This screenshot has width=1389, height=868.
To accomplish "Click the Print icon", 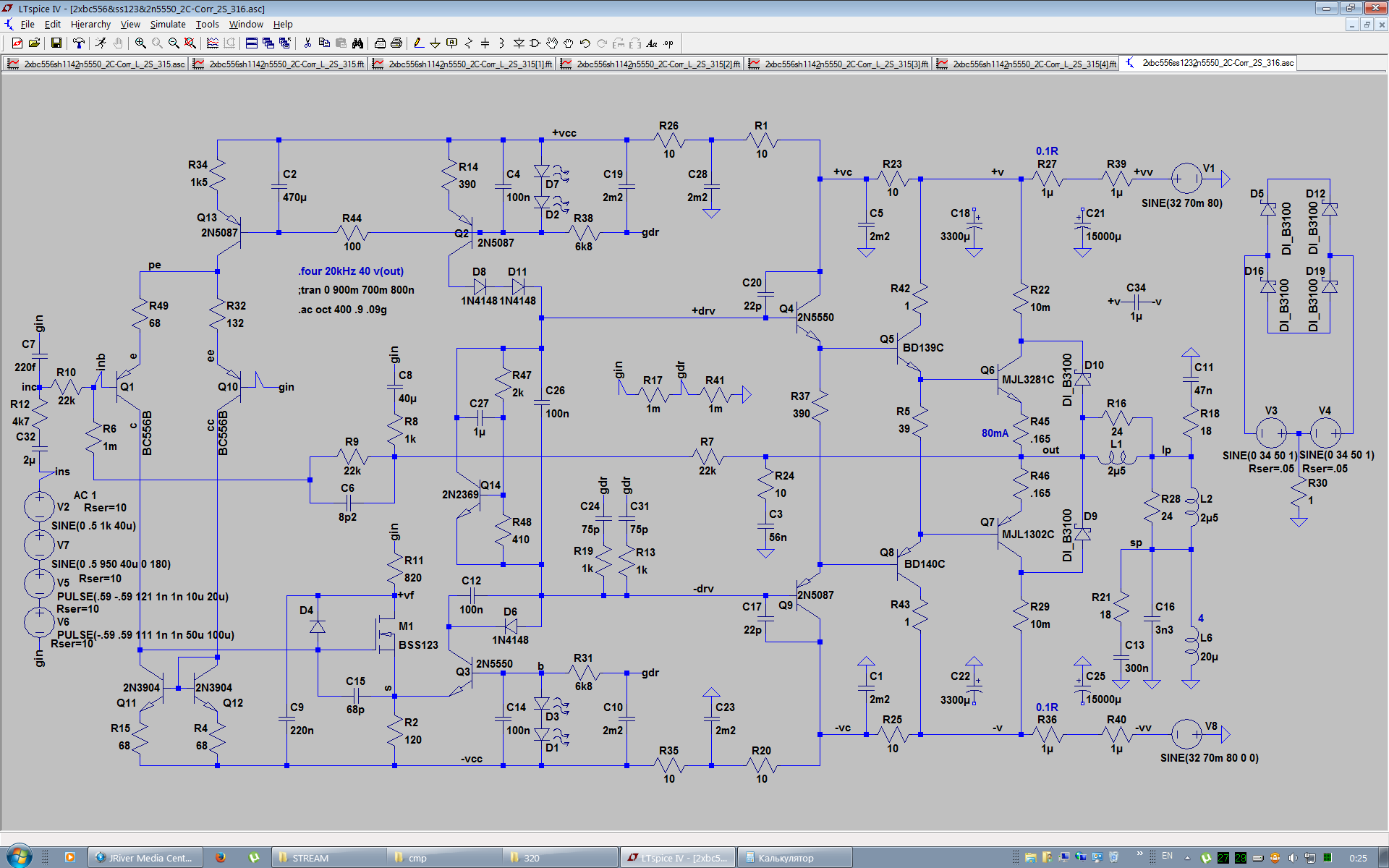I will (396, 43).
